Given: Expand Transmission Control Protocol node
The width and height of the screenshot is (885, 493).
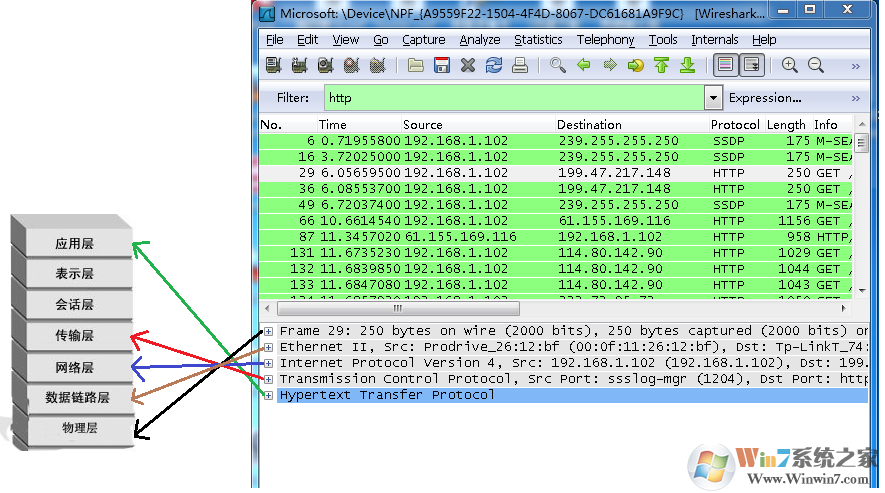Looking at the screenshot, I should pos(269,379).
